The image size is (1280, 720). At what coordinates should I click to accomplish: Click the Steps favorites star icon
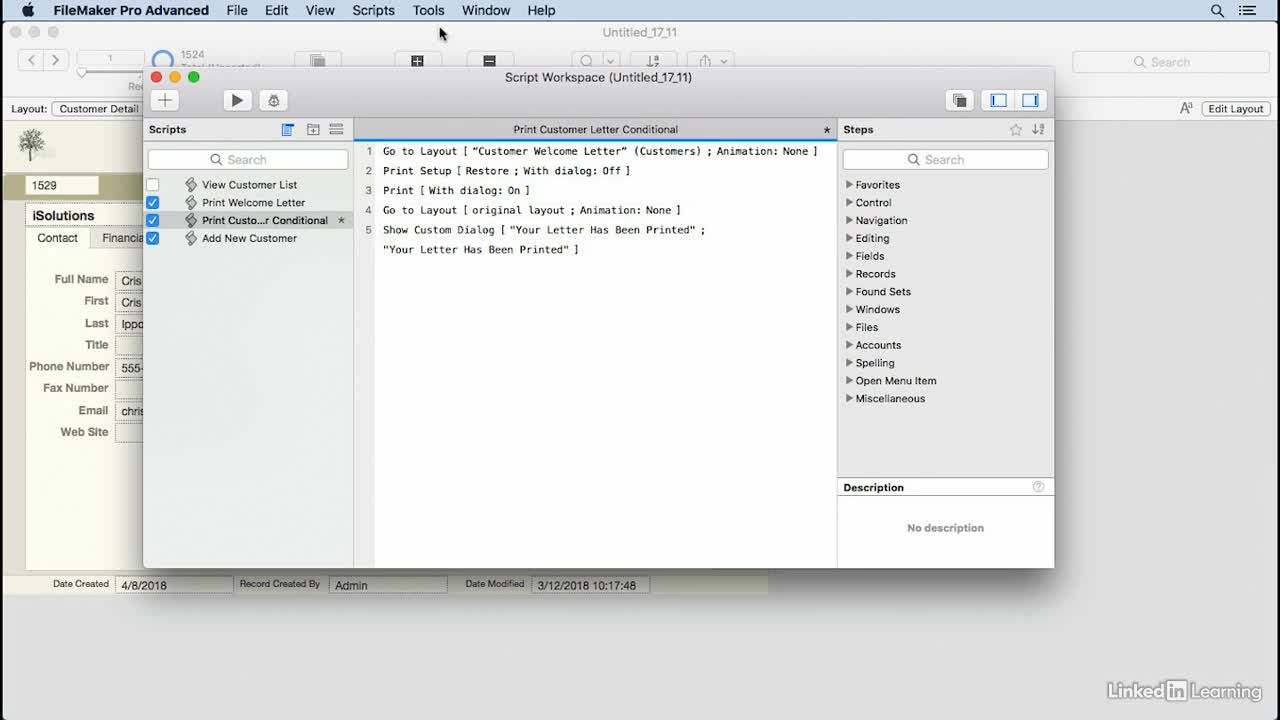coord(1016,130)
